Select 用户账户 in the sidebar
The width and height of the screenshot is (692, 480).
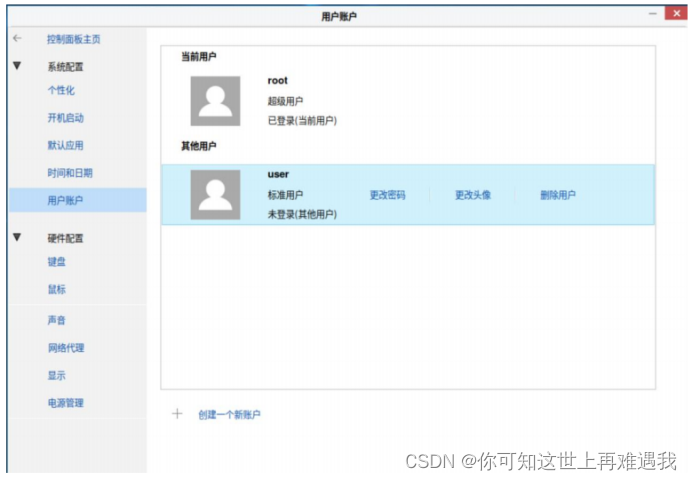coord(78,200)
